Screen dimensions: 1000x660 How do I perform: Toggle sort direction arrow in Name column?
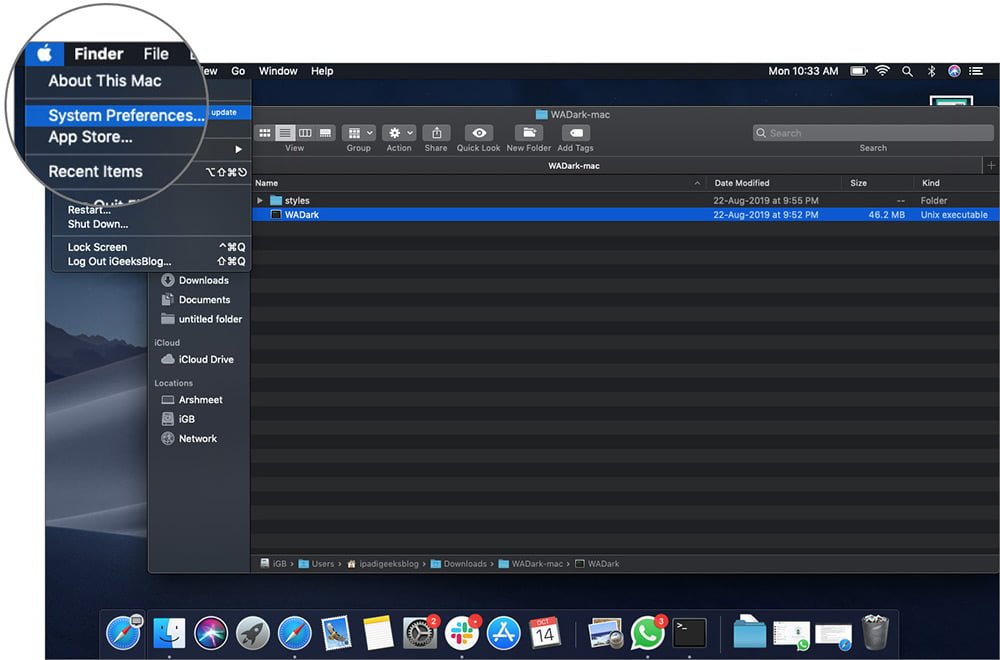coord(697,183)
